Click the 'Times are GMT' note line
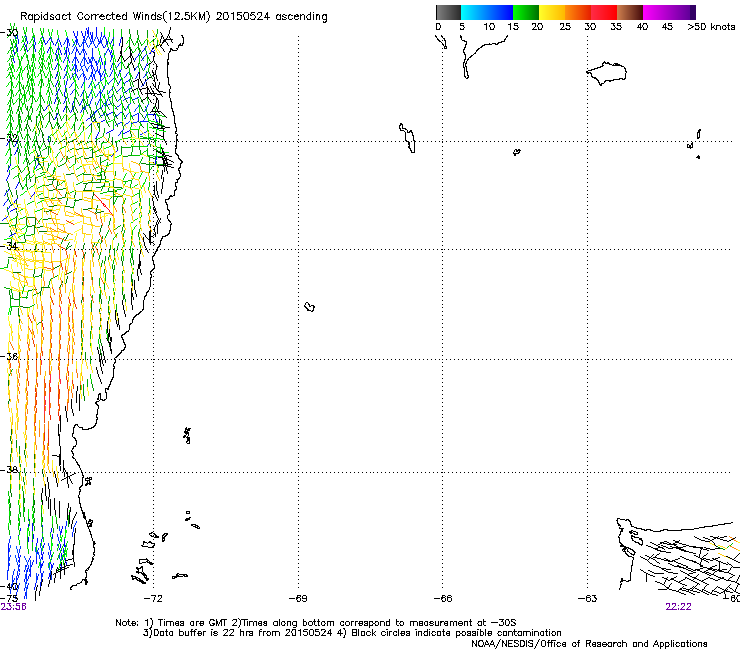 click(x=316, y=623)
